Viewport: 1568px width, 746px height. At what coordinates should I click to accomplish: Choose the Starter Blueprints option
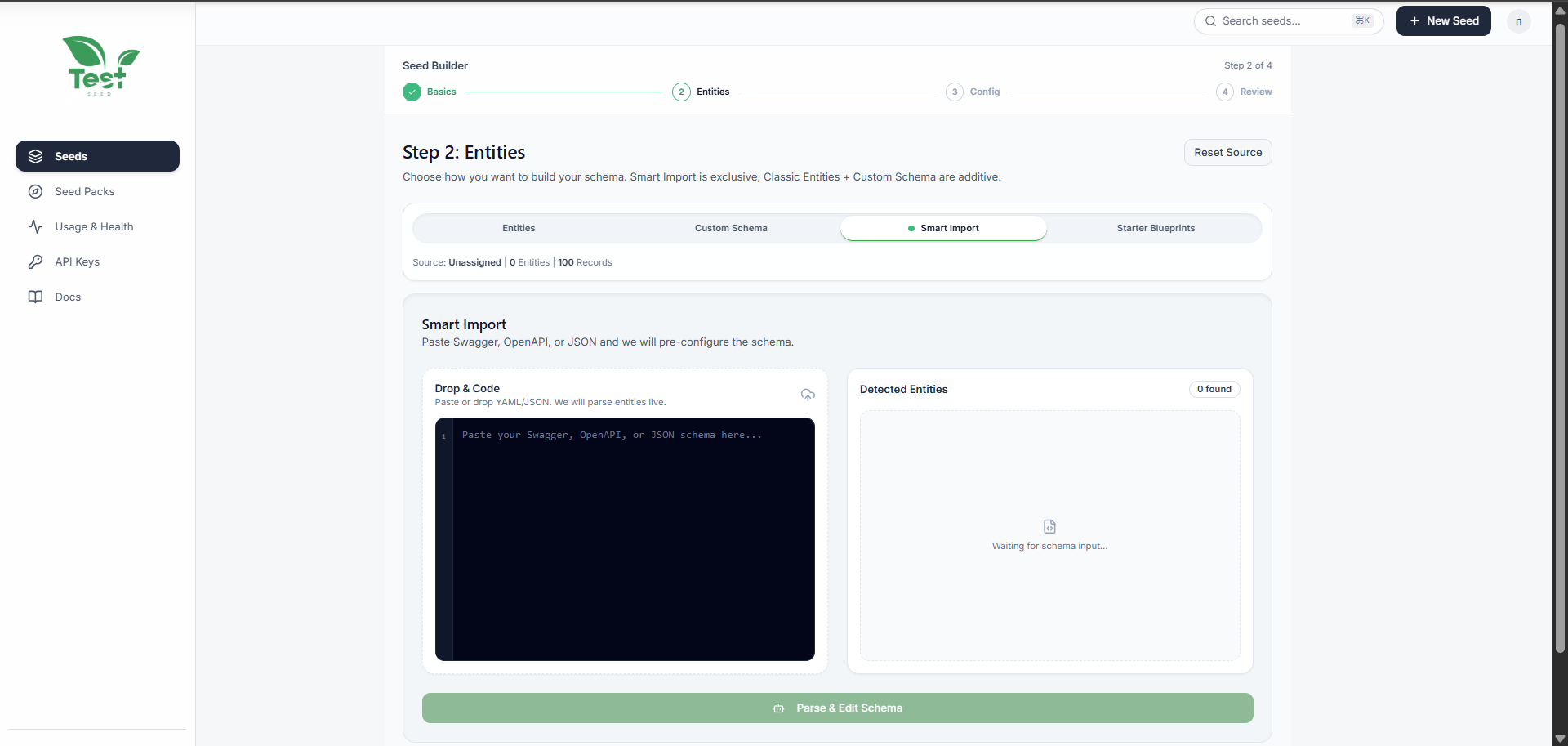pyautogui.click(x=1155, y=228)
